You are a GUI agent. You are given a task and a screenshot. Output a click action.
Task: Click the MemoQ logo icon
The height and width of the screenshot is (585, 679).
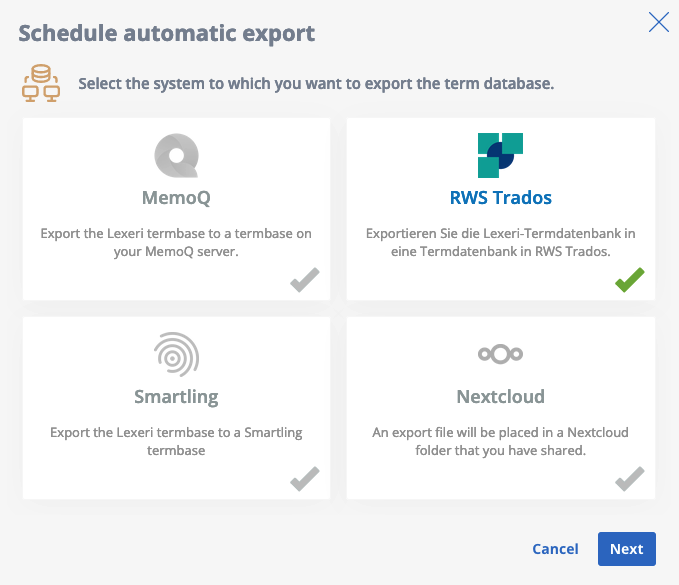point(176,155)
